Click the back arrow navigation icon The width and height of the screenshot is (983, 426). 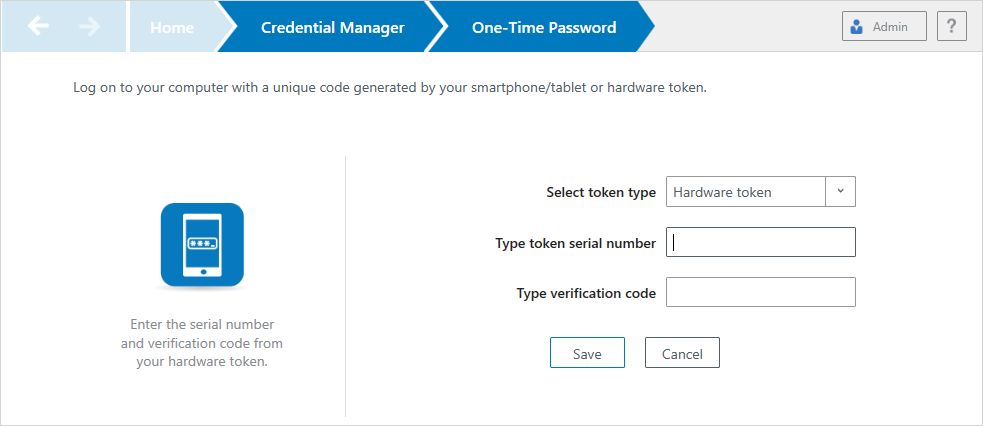(x=38, y=27)
